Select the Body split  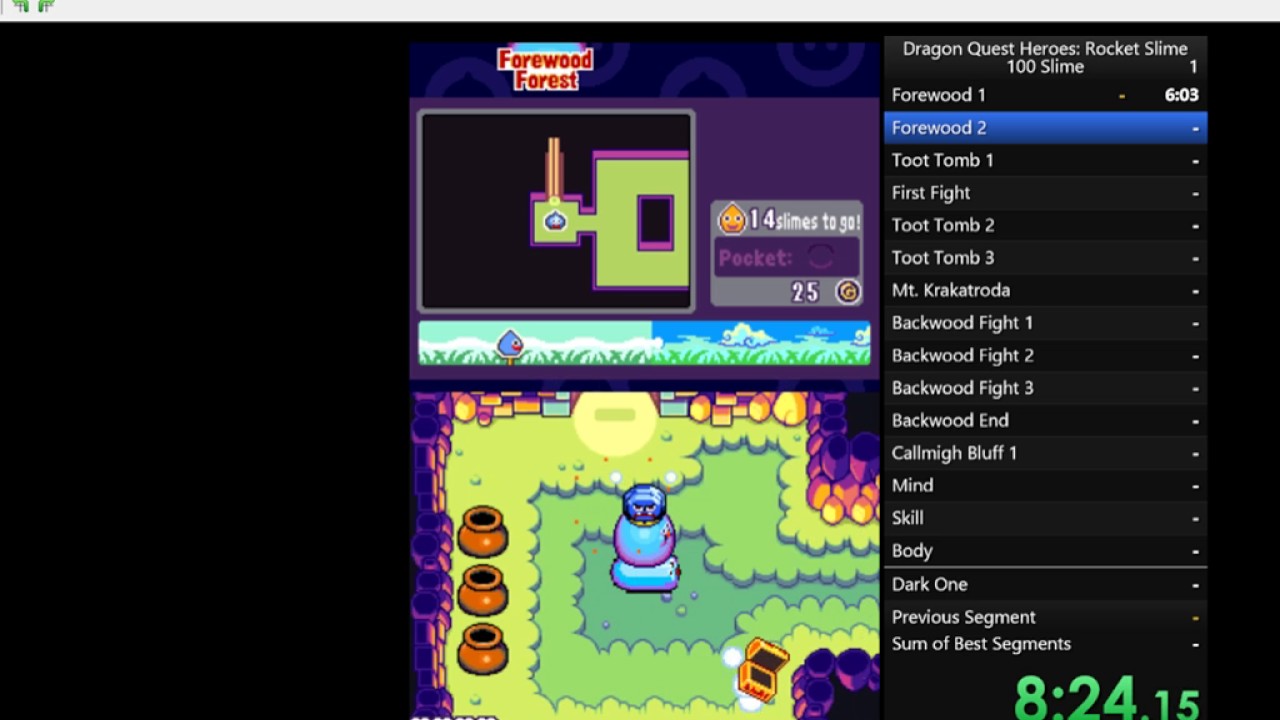tap(1045, 551)
